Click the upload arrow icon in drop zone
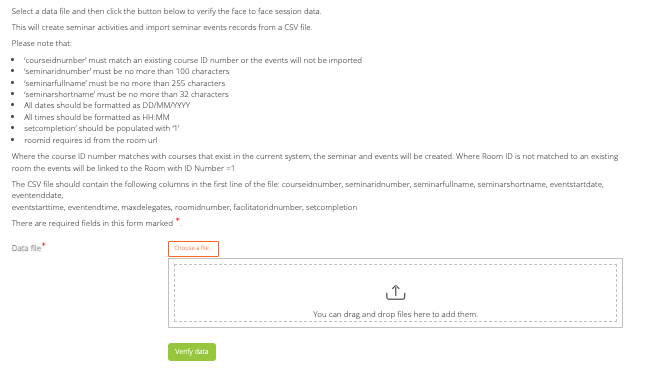 395,293
